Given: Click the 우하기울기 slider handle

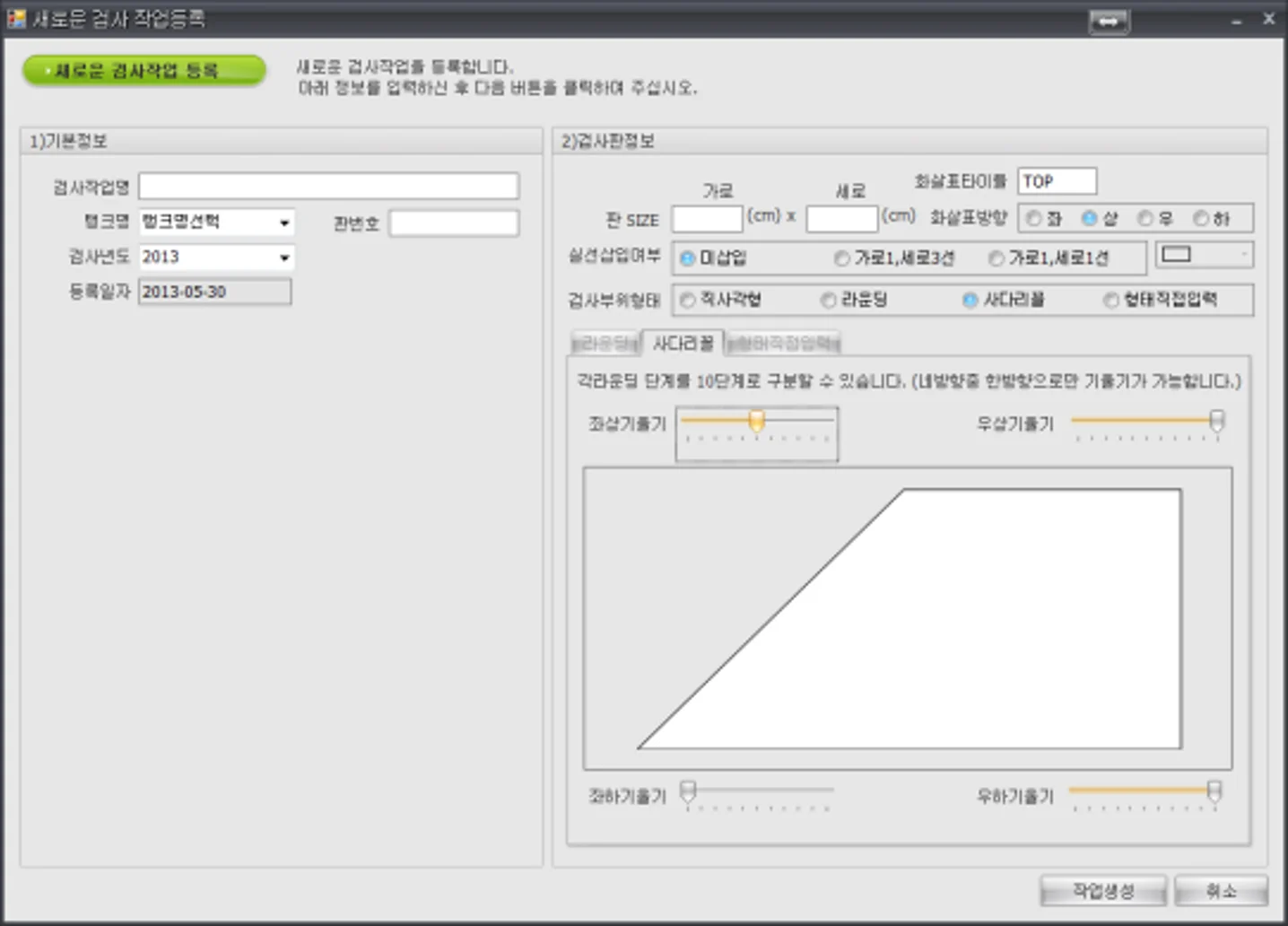Looking at the screenshot, I should (x=1214, y=791).
